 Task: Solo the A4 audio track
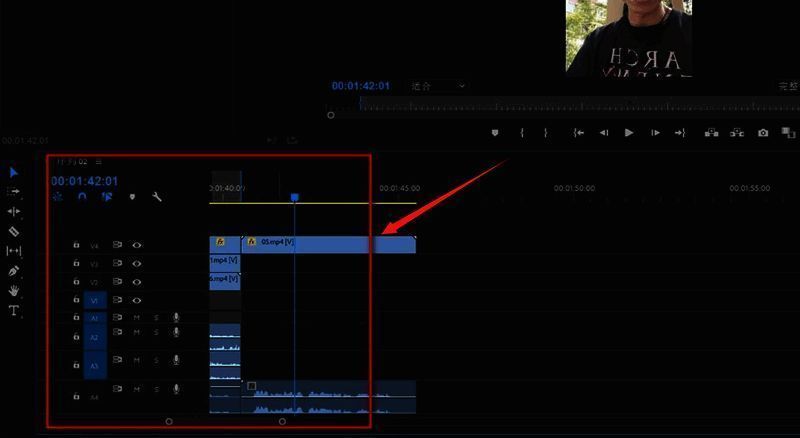[156, 389]
